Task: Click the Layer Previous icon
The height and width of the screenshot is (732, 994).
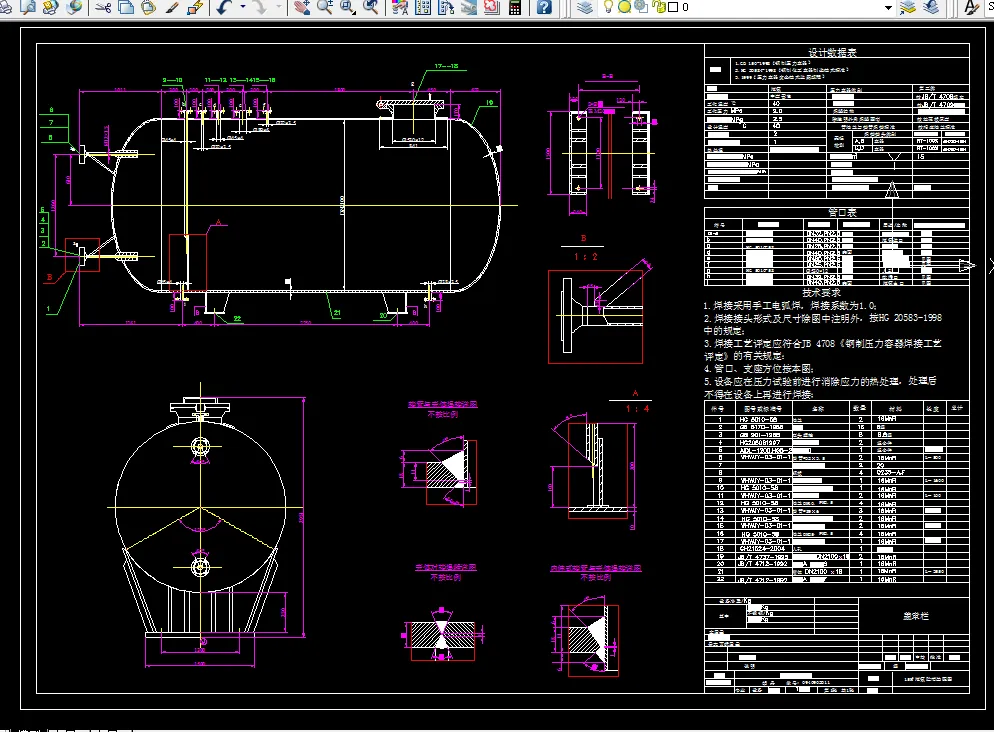Action: (x=931, y=7)
